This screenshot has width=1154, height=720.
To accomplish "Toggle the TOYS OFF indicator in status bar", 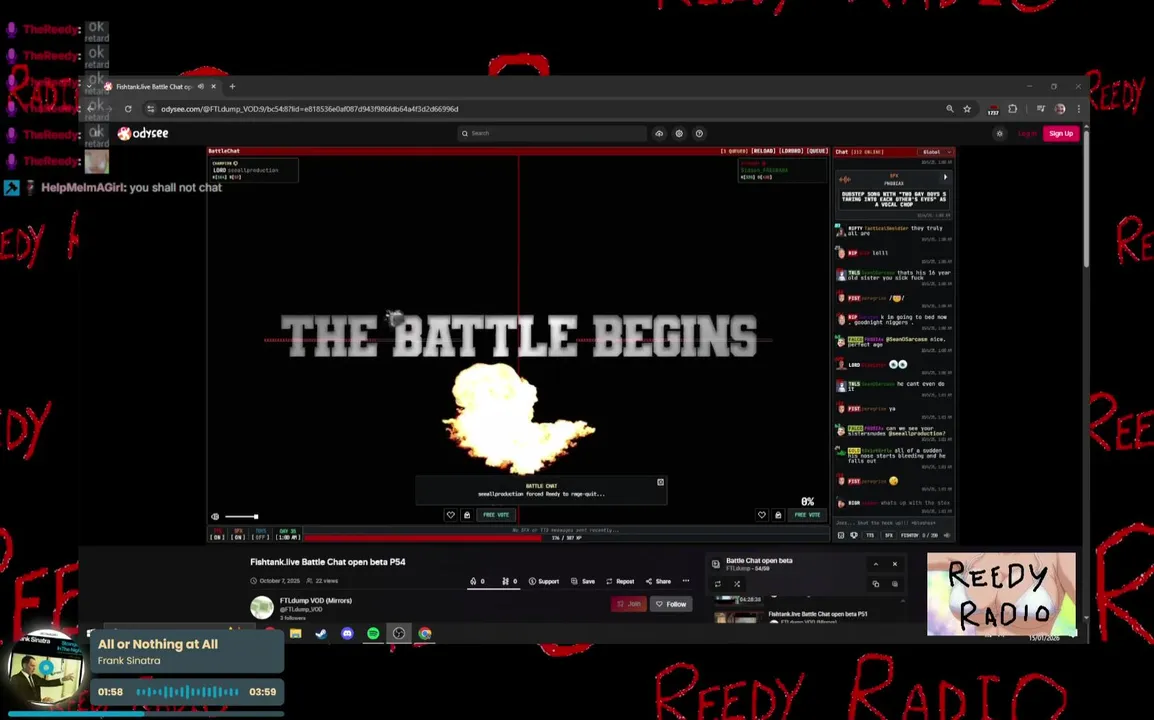I will (261, 534).
